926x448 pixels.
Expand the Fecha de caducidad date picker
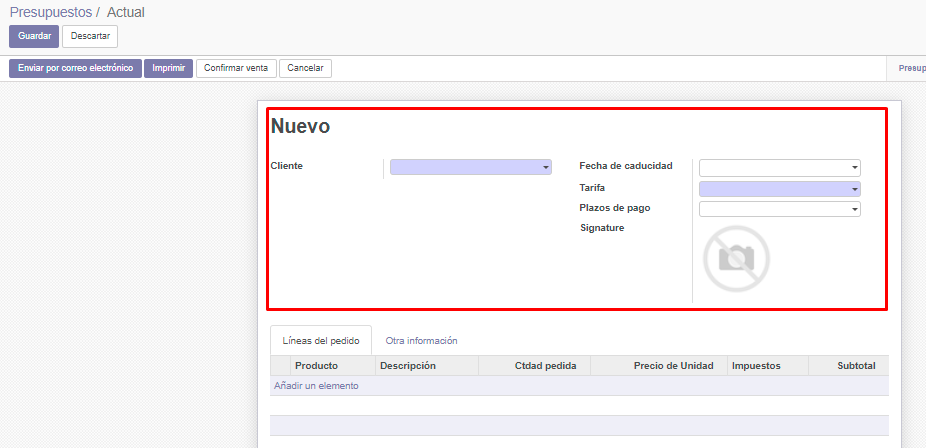click(779, 168)
